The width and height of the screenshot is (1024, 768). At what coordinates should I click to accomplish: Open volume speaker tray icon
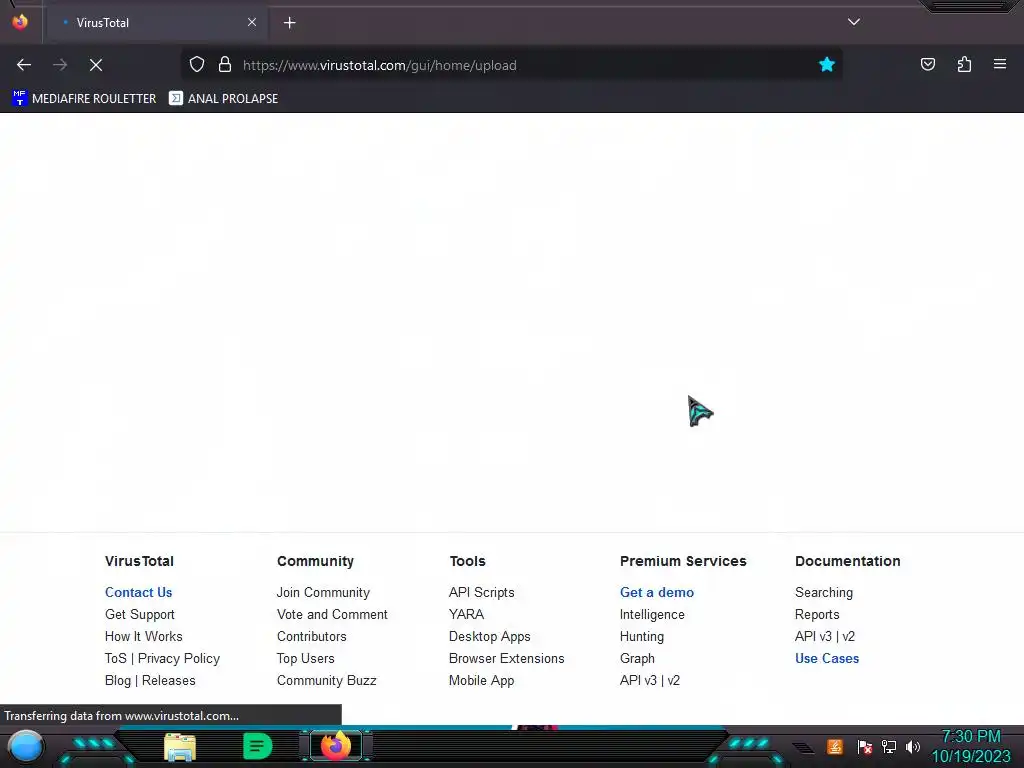click(x=913, y=746)
